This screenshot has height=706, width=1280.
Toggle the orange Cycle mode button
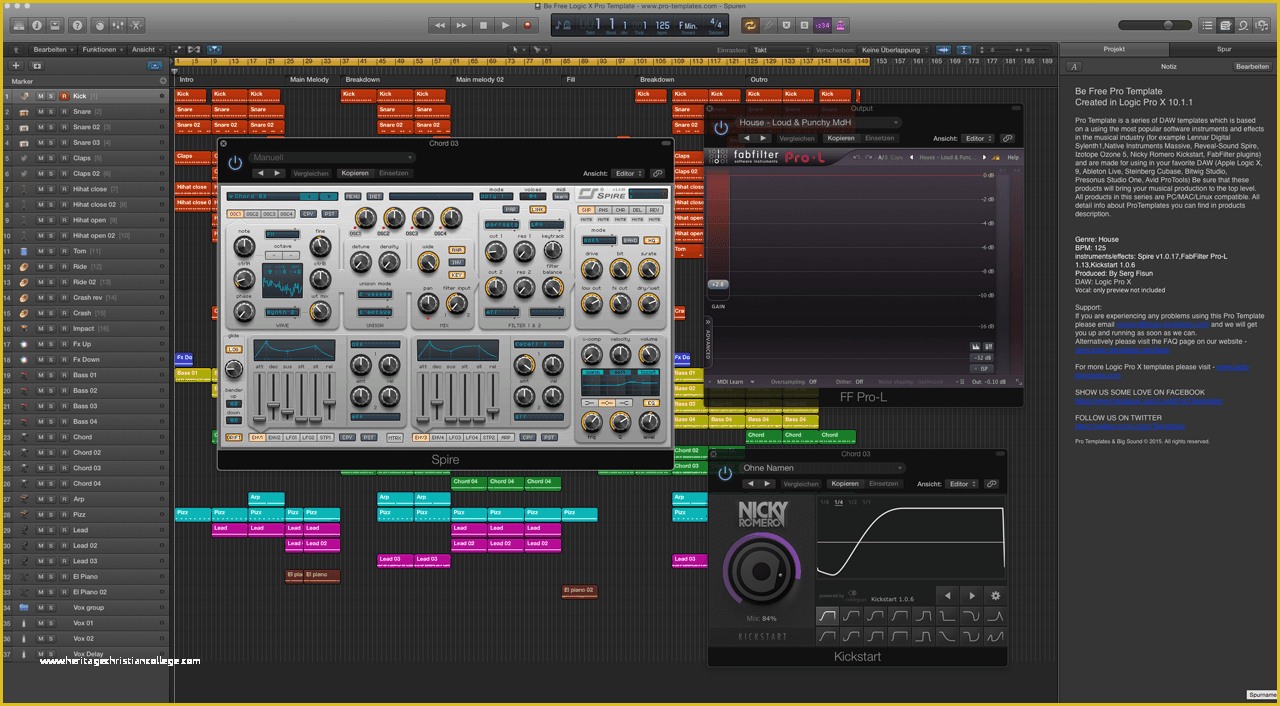(x=750, y=25)
